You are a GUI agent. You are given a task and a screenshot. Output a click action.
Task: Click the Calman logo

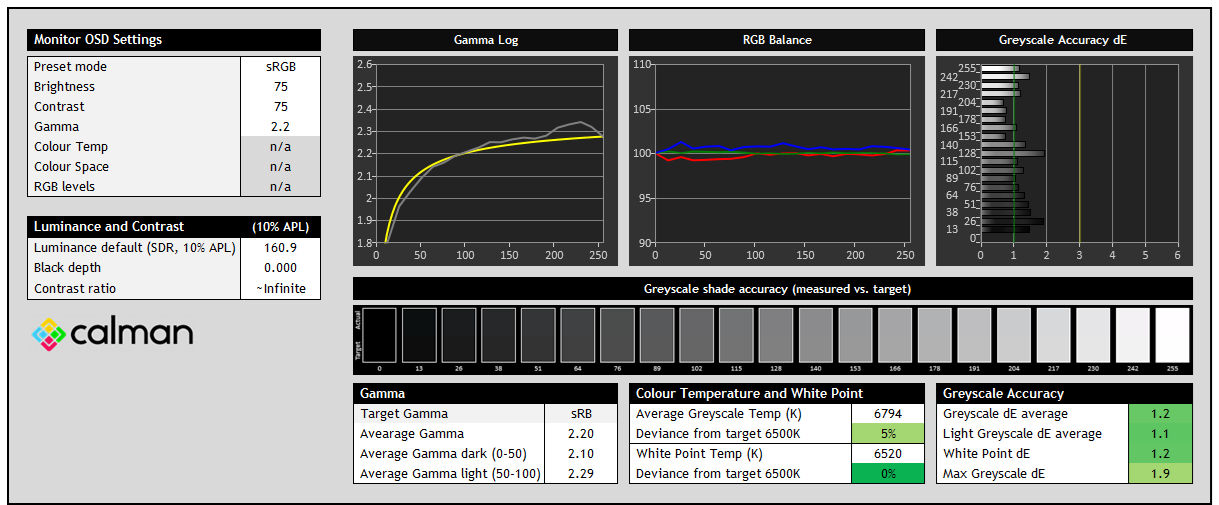113,334
